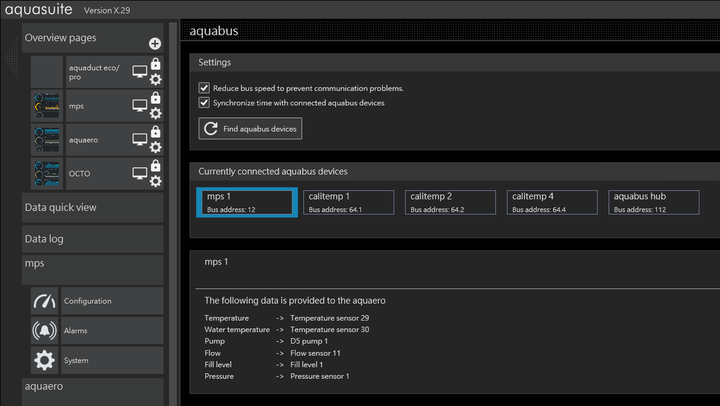Open the mps overview page thumbnail
This screenshot has width=720, height=406.
[47, 106]
